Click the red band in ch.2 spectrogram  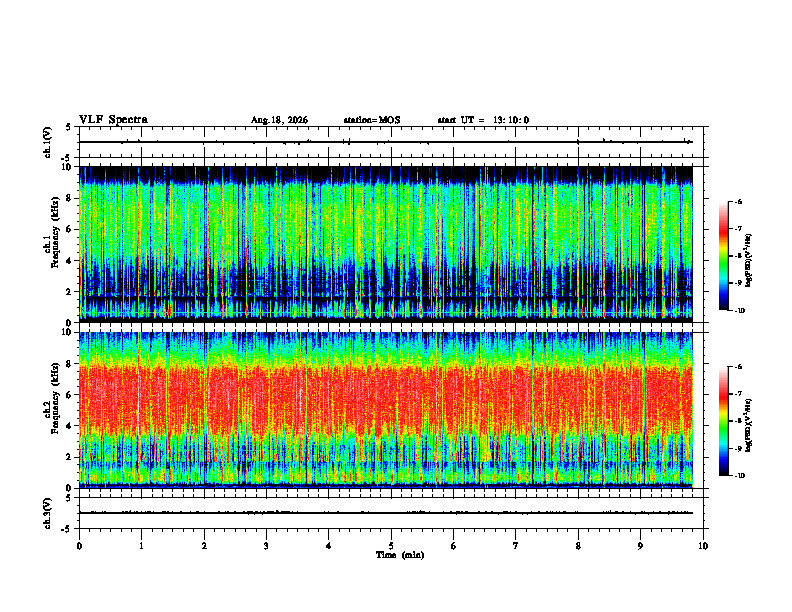tap(386, 399)
